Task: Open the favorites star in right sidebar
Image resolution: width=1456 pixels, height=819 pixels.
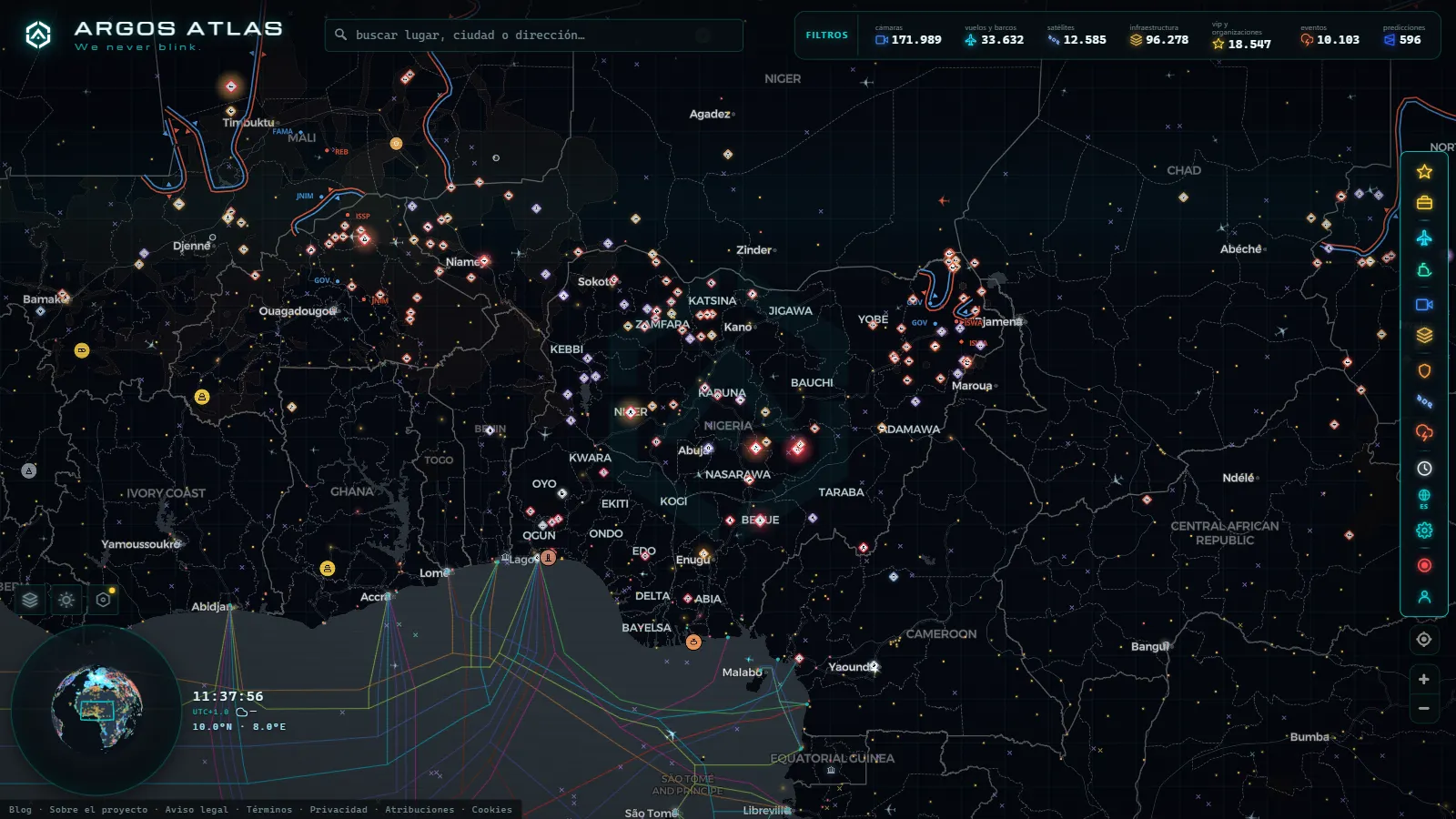Action: coord(1424,171)
